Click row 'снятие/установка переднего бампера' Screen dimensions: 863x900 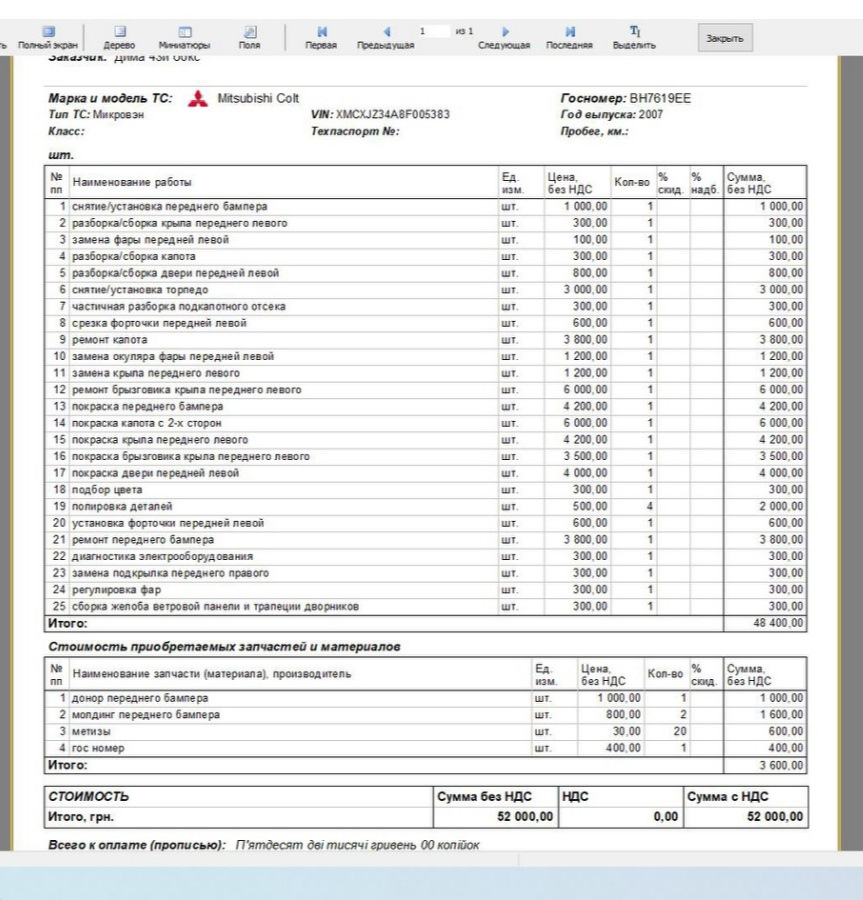pos(425,206)
